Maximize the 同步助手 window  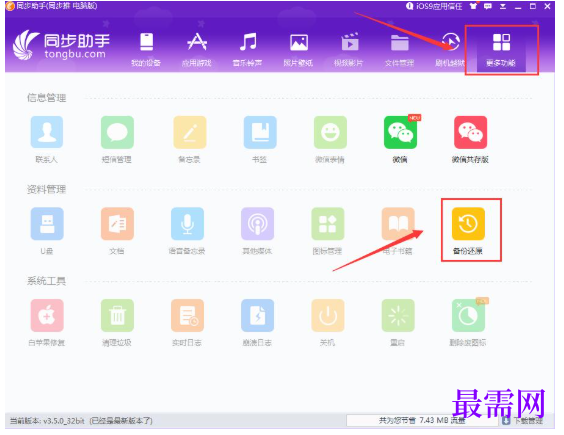click(x=533, y=6)
